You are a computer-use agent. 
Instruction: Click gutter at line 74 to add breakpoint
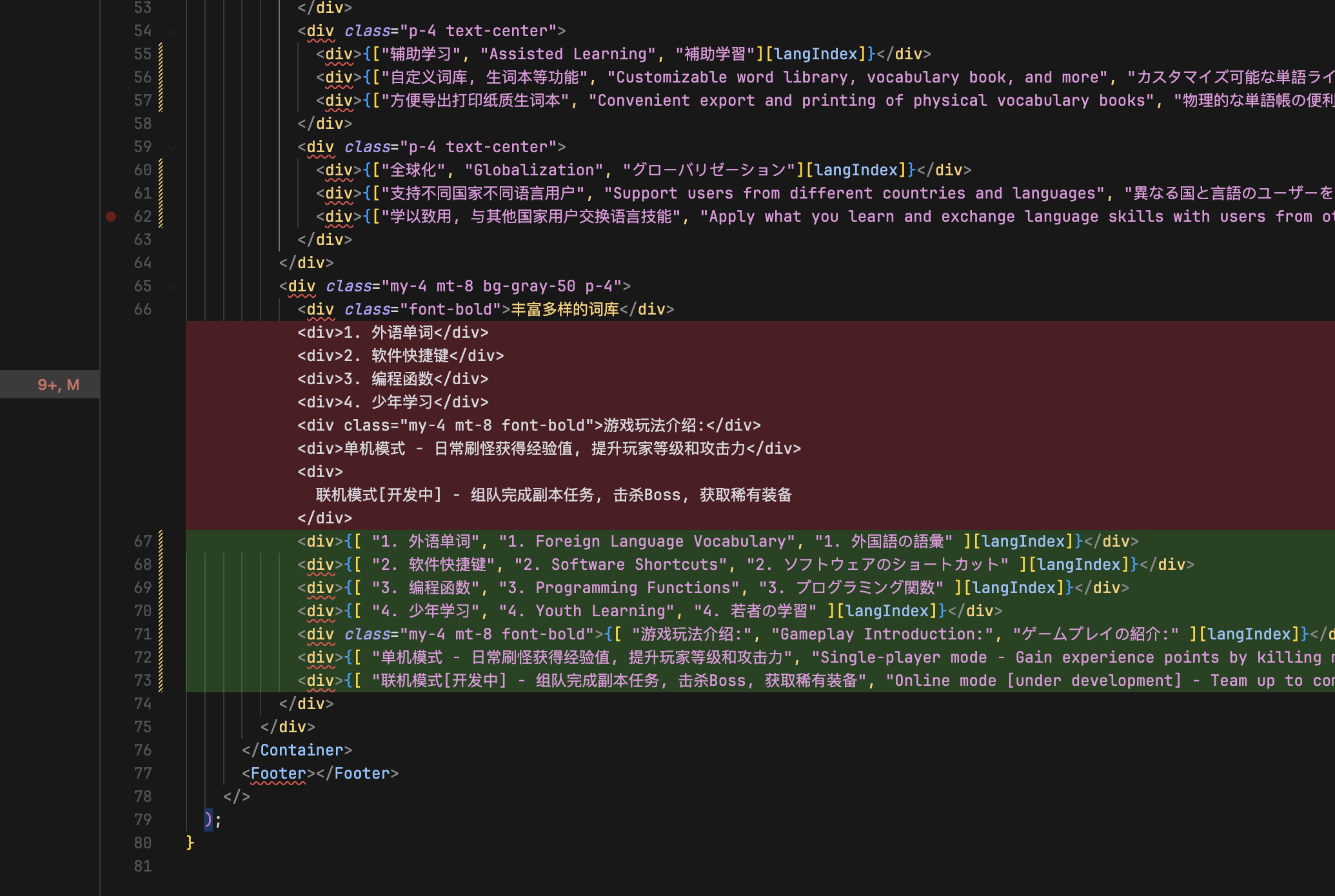tap(111, 704)
